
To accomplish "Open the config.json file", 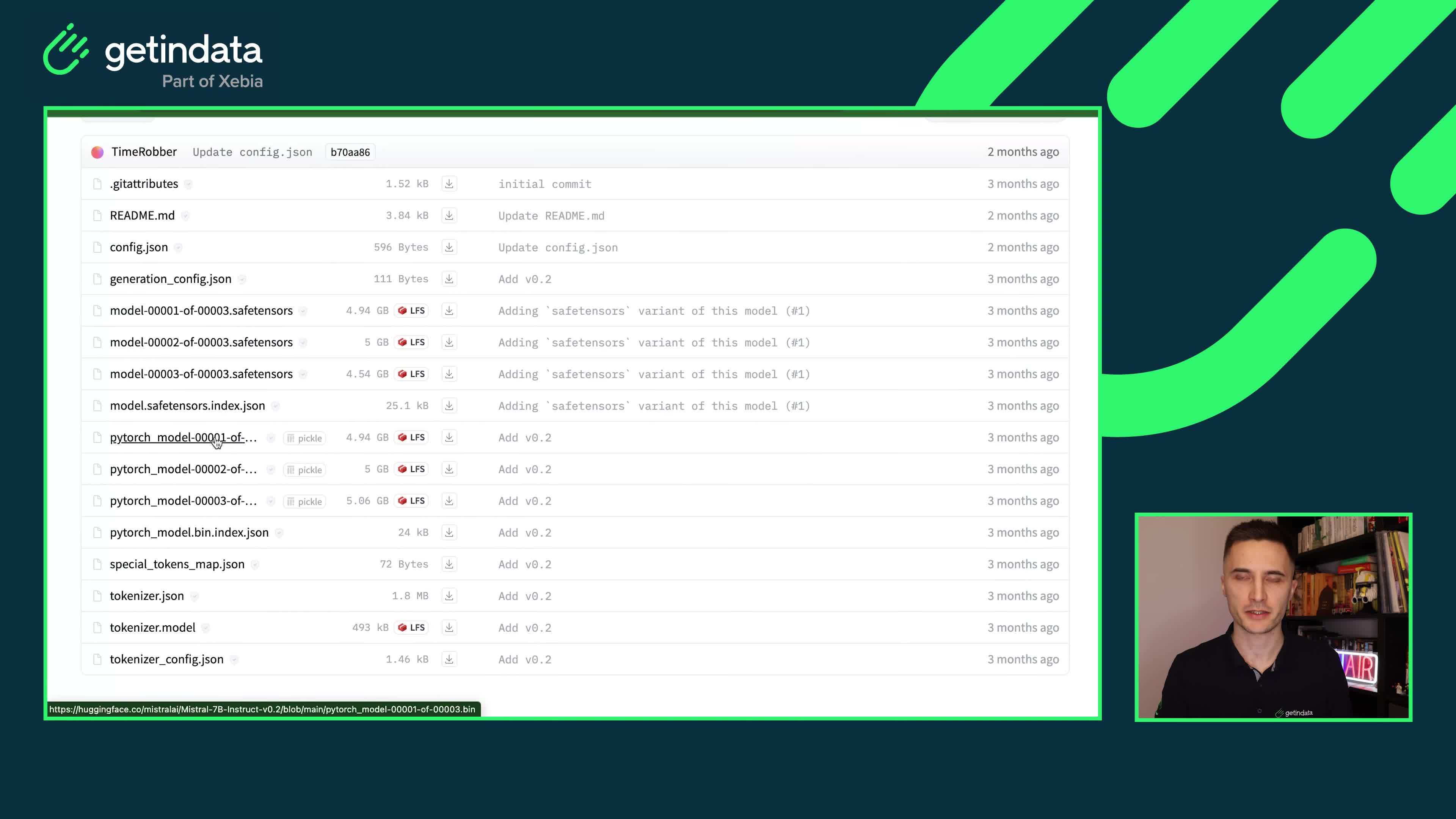I will tap(138, 247).
